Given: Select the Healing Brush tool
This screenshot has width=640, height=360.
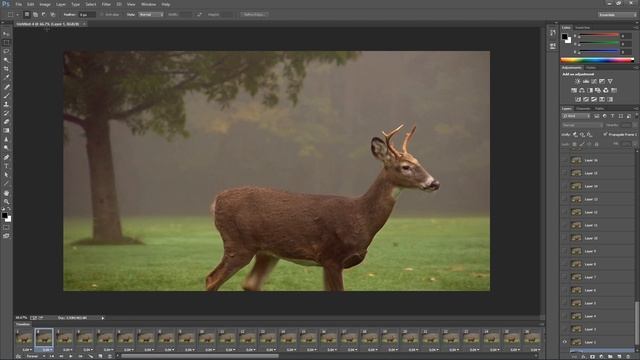Looking at the screenshot, I should 6,87.
